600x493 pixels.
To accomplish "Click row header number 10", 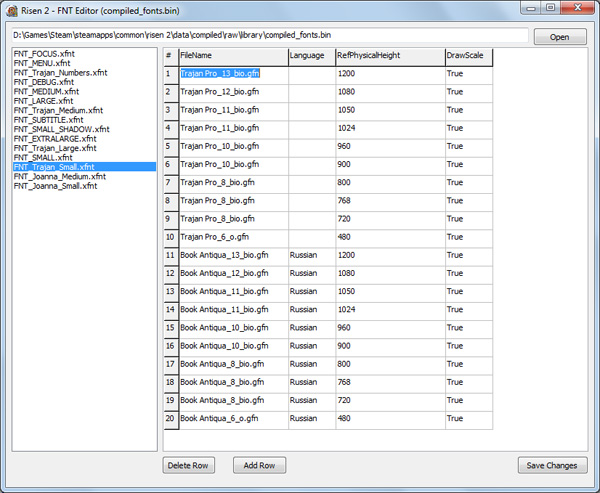I will (171, 238).
